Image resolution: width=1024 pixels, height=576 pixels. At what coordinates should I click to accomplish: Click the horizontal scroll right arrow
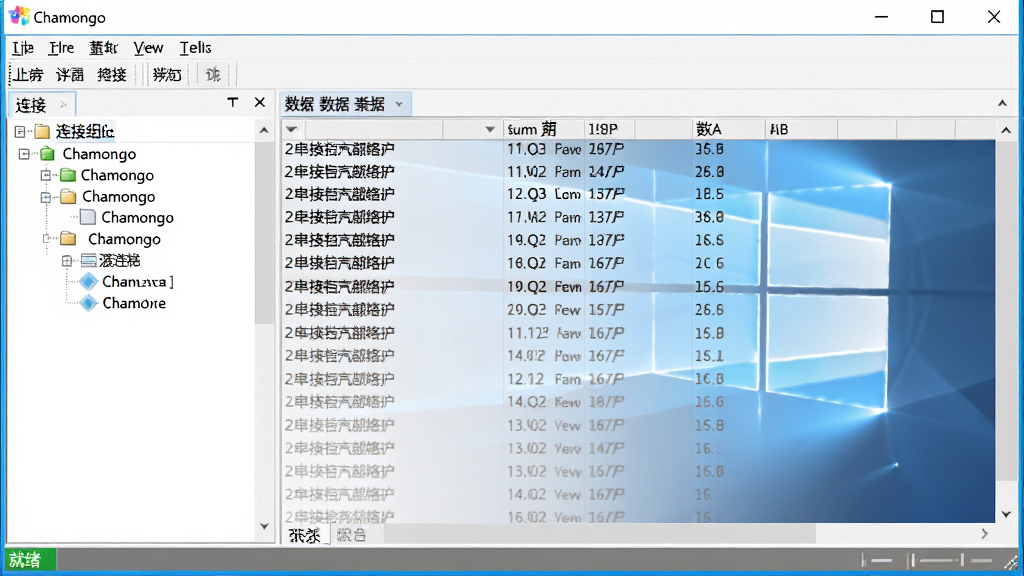click(x=985, y=534)
